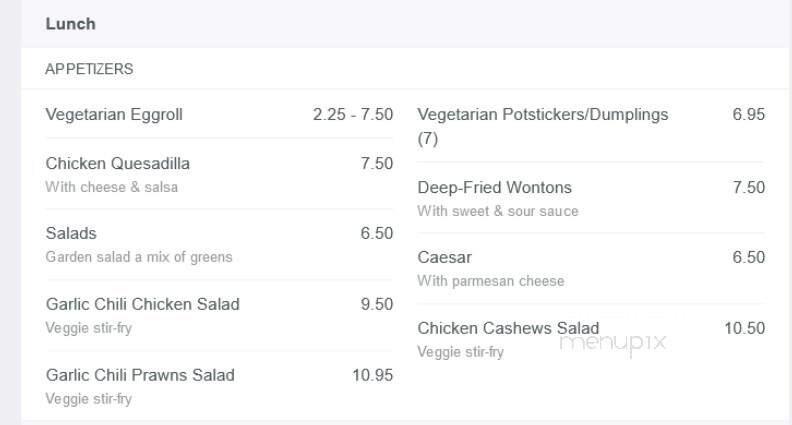Click 'With cheese & salsa' description
The width and height of the screenshot is (792, 425).
point(112,187)
